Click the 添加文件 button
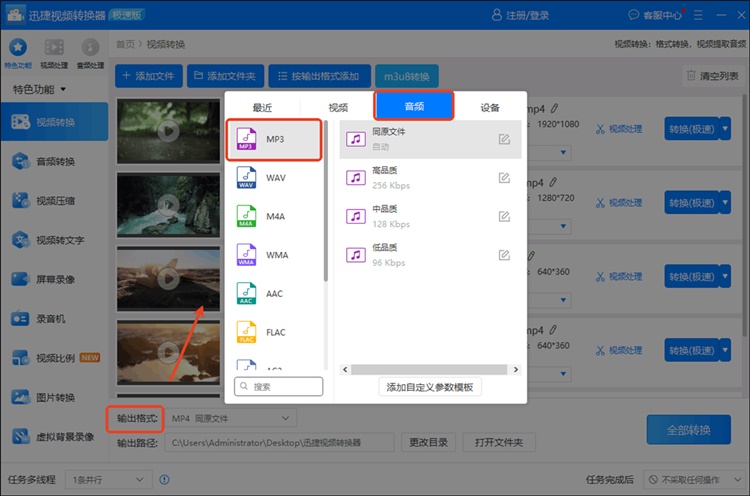The image size is (750, 496). click(x=149, y=76)
